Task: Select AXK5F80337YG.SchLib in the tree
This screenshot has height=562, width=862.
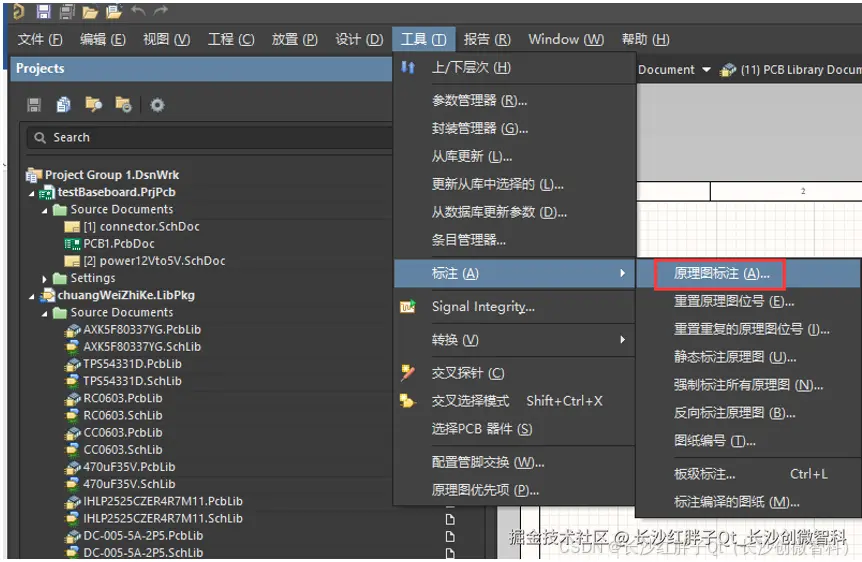Action: pos(142,346)
